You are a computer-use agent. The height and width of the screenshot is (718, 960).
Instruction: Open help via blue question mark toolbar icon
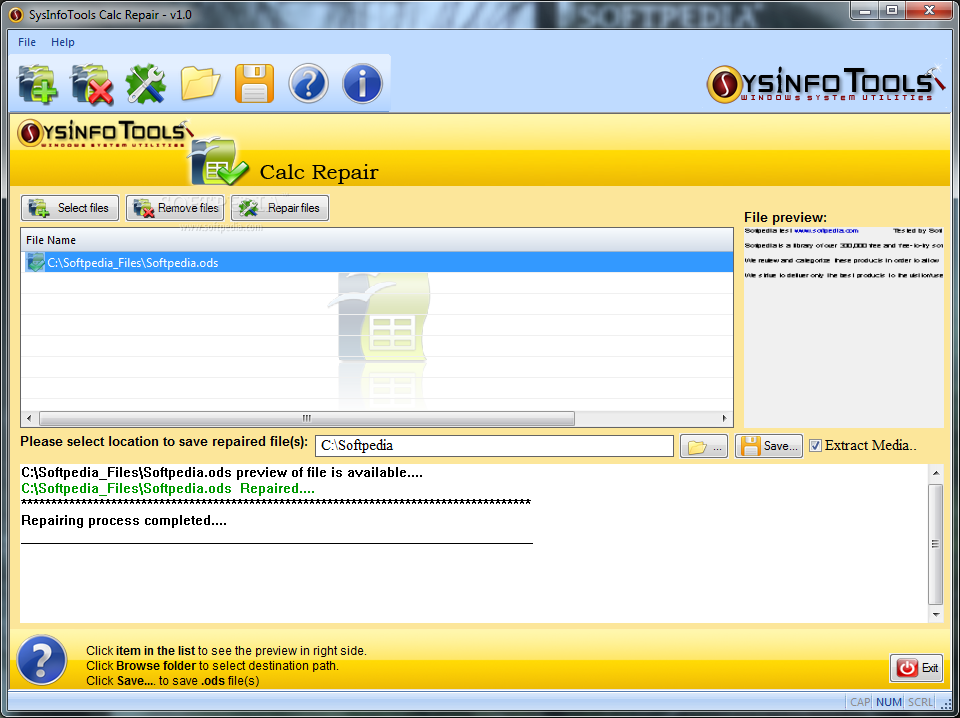(x=308, y=84)
